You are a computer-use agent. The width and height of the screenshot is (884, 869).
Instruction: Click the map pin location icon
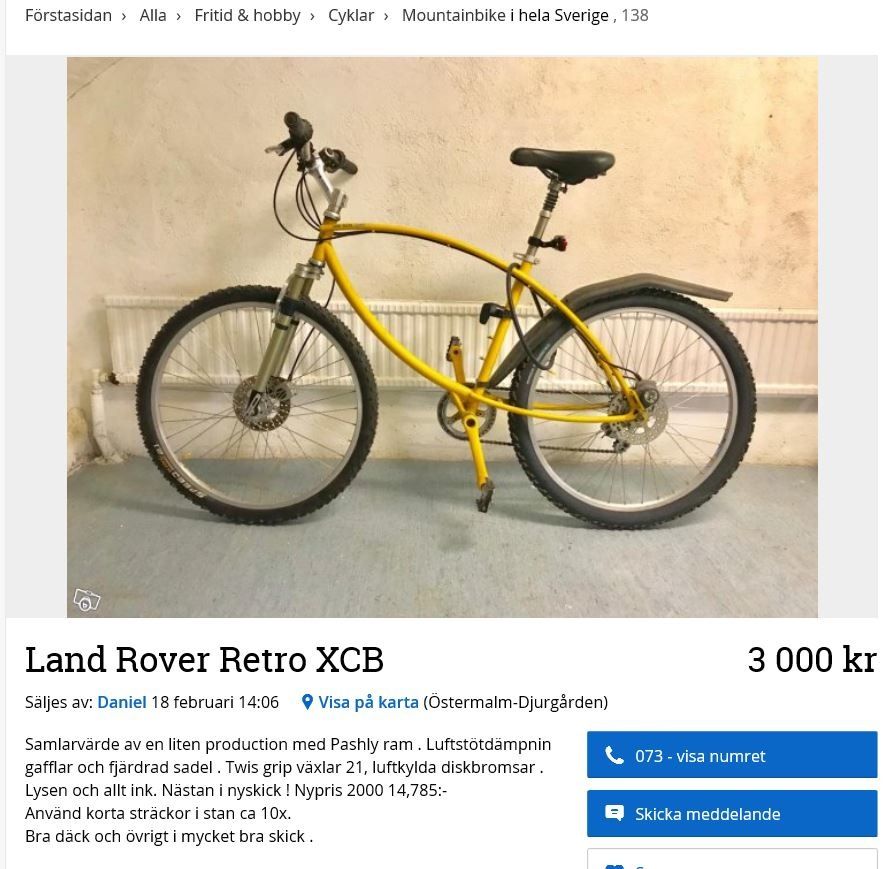[x=307, y=702]
